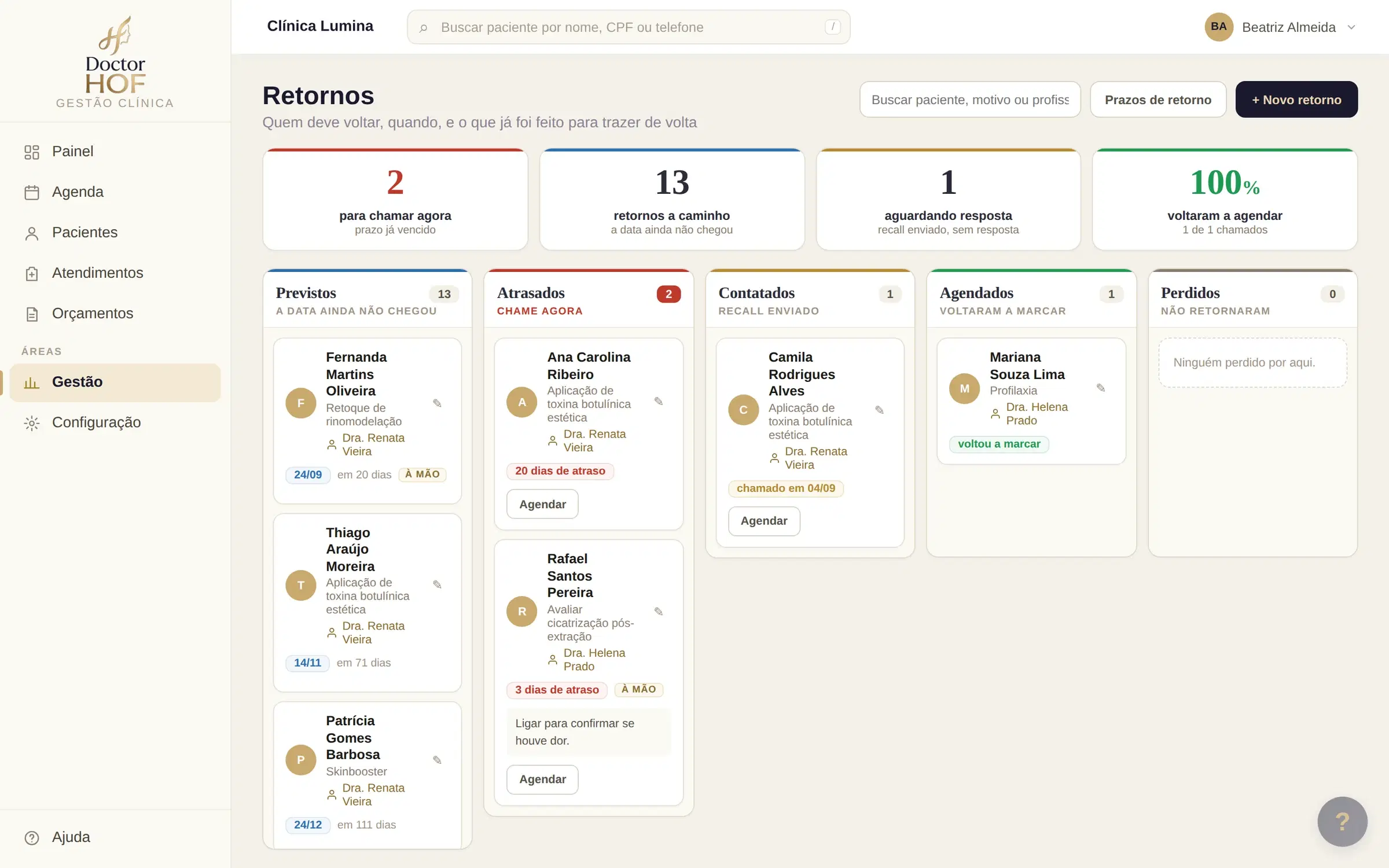Viewport: 1389px width, 868px height.
Task: Click the 'chamado em 04/09' badge
Action: (x=786, y=489)
